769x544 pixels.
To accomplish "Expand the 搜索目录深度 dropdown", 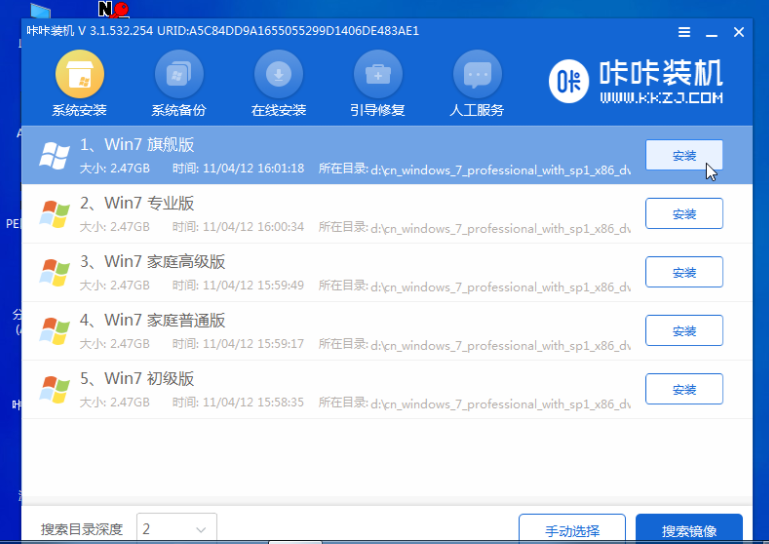I will coord(176,528).
